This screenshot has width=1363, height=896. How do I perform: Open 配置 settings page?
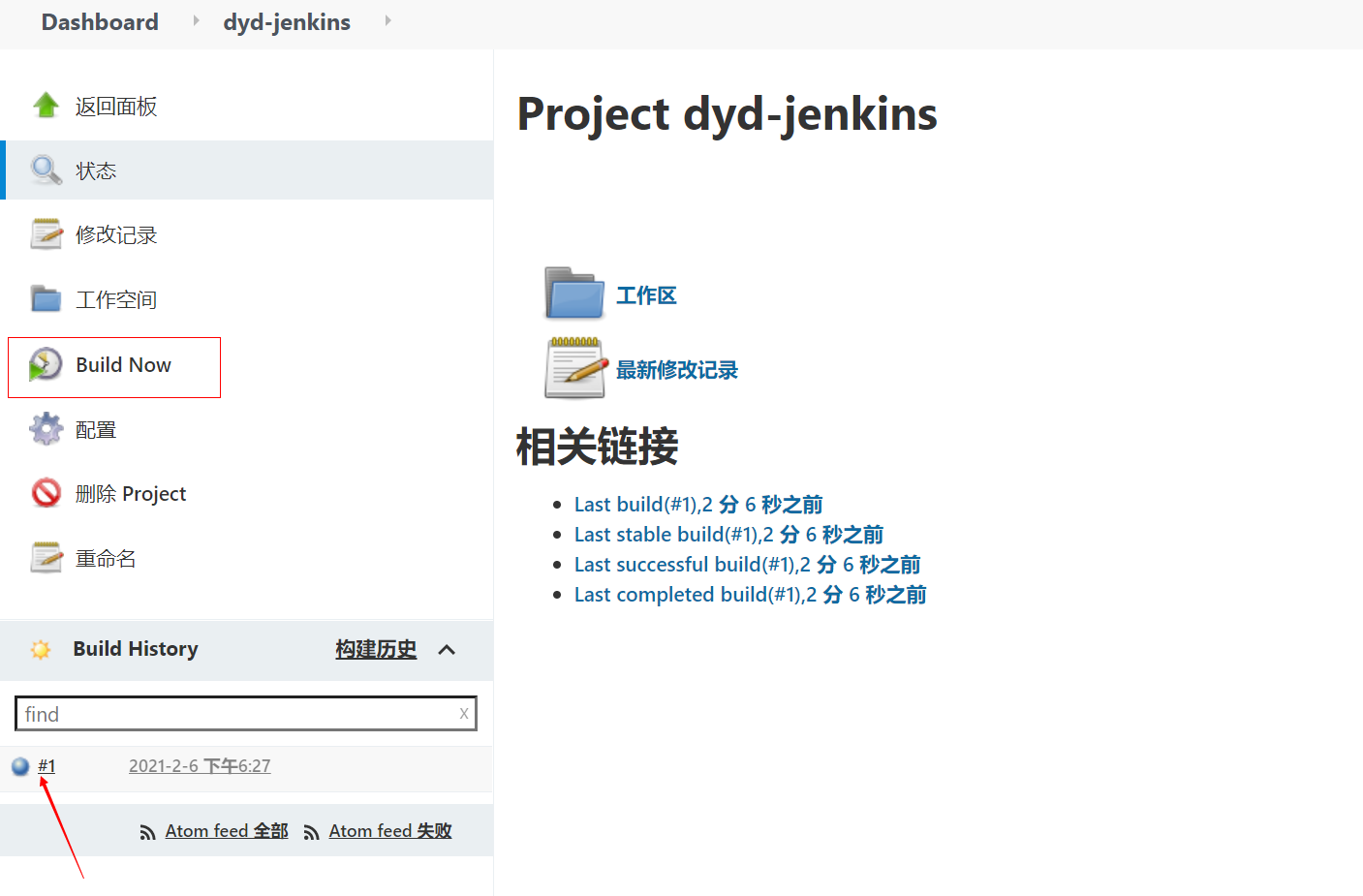click(96, 429)
